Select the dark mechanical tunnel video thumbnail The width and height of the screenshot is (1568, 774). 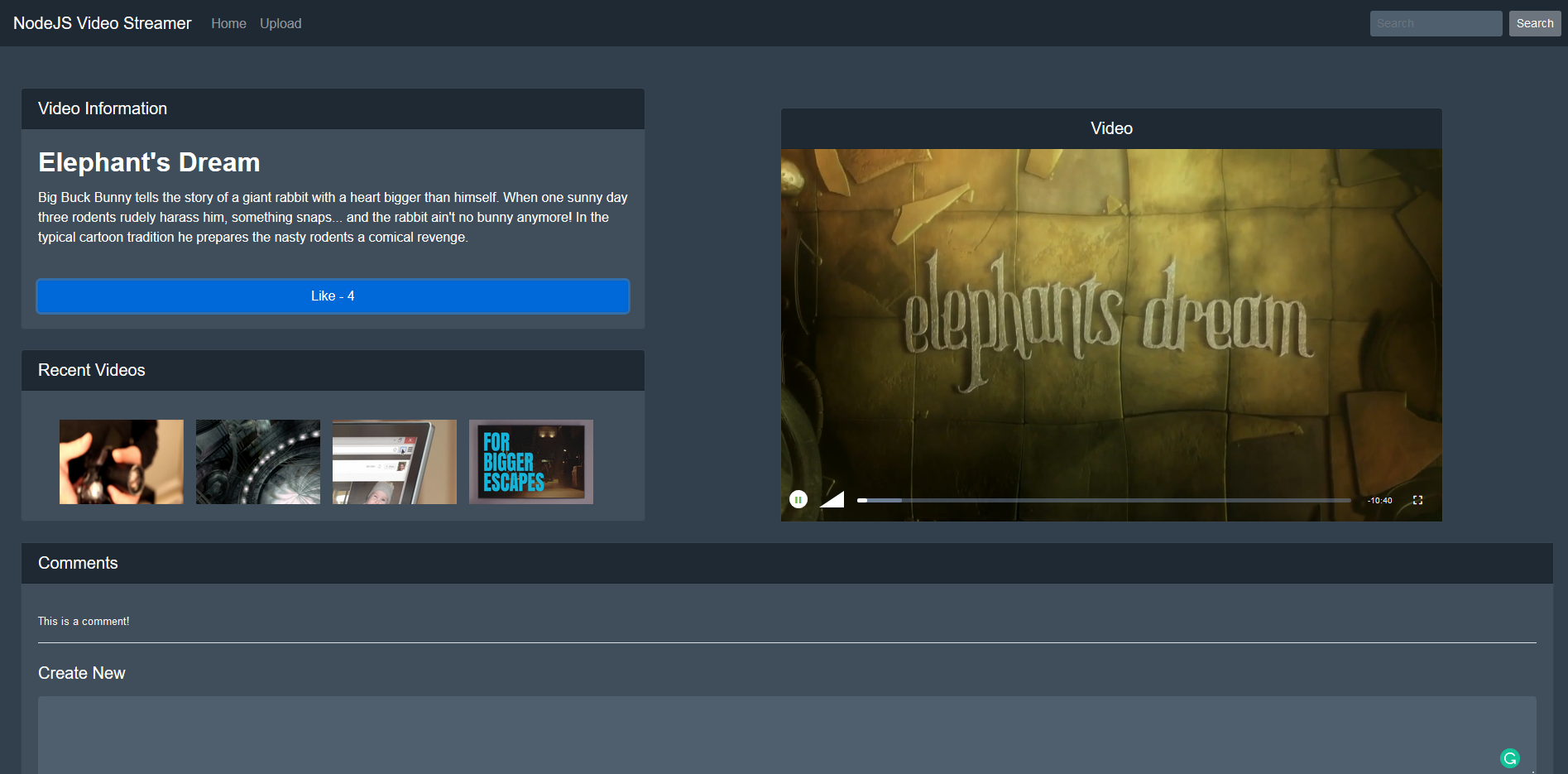pos(258,462)
